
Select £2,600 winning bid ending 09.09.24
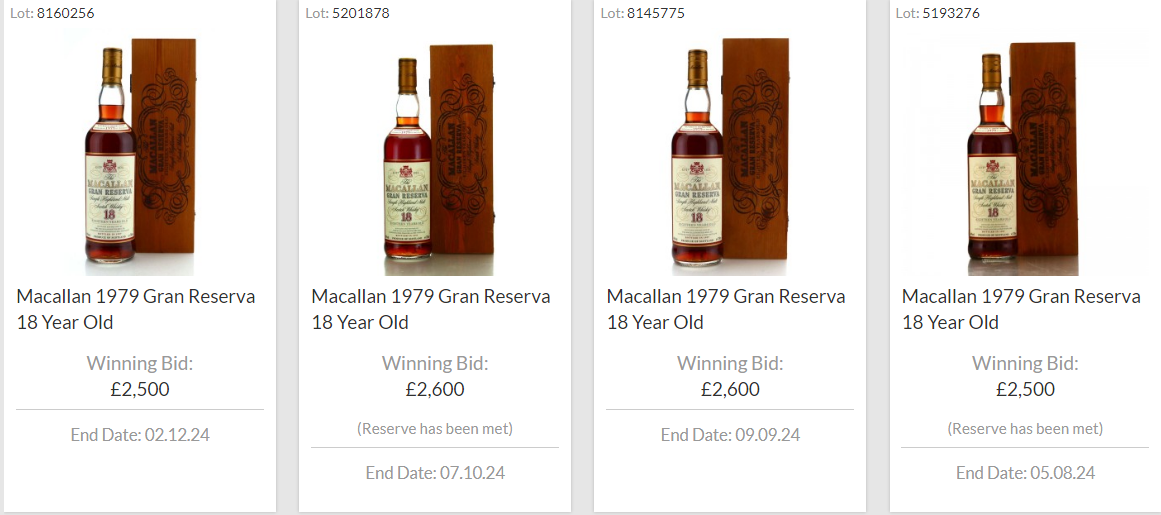click(730, 389)
